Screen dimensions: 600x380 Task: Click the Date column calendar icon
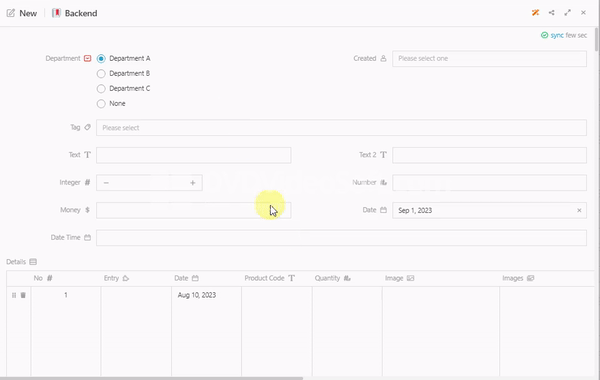(x=195, y=278)
